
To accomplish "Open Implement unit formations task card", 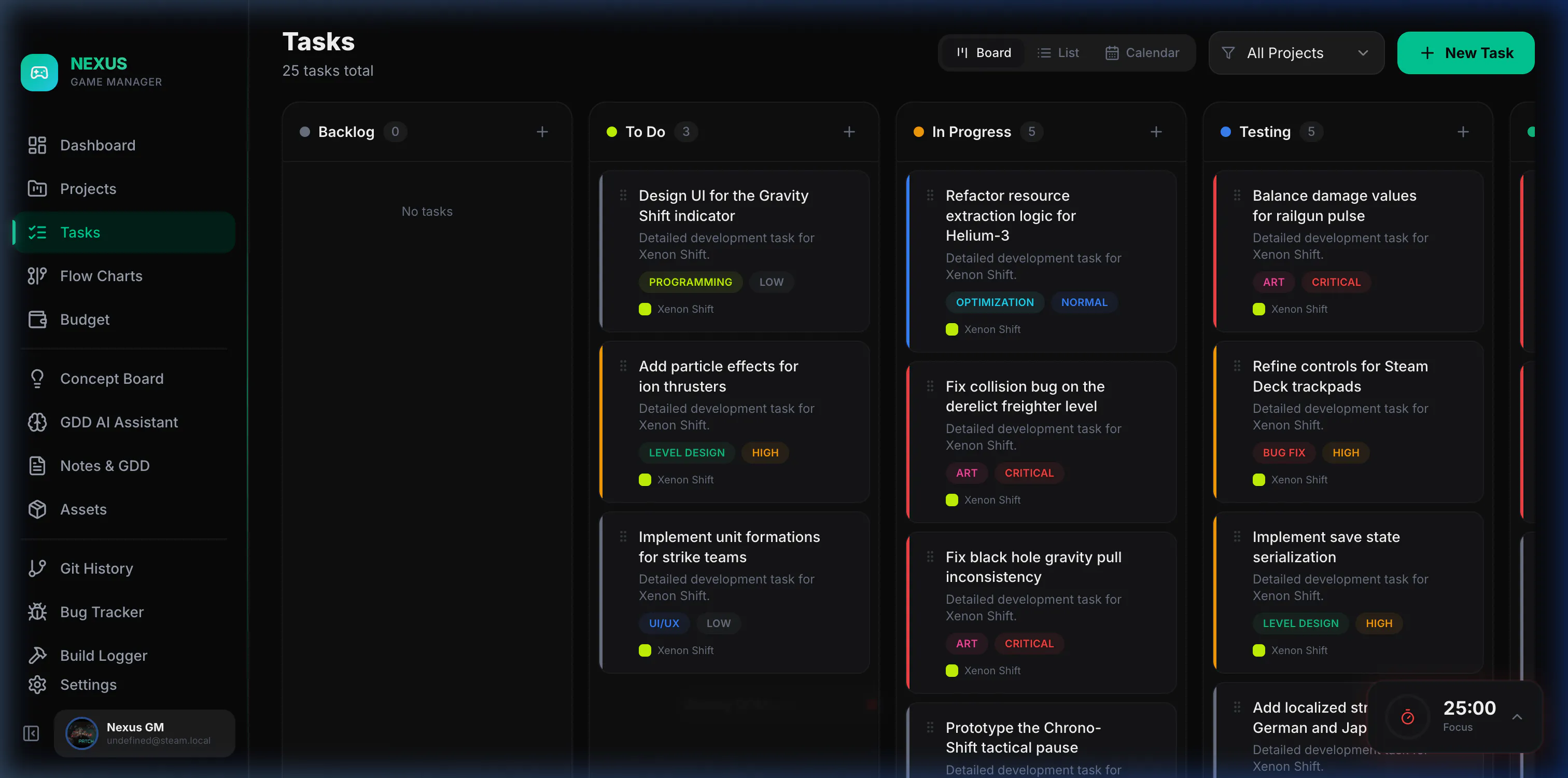I will tap(735, 592).
